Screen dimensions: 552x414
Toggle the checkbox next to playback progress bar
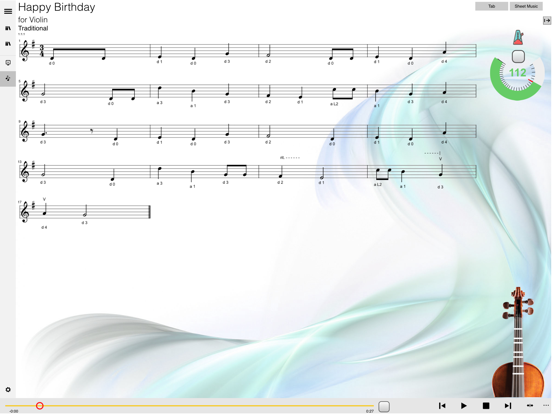coord(384,406)
